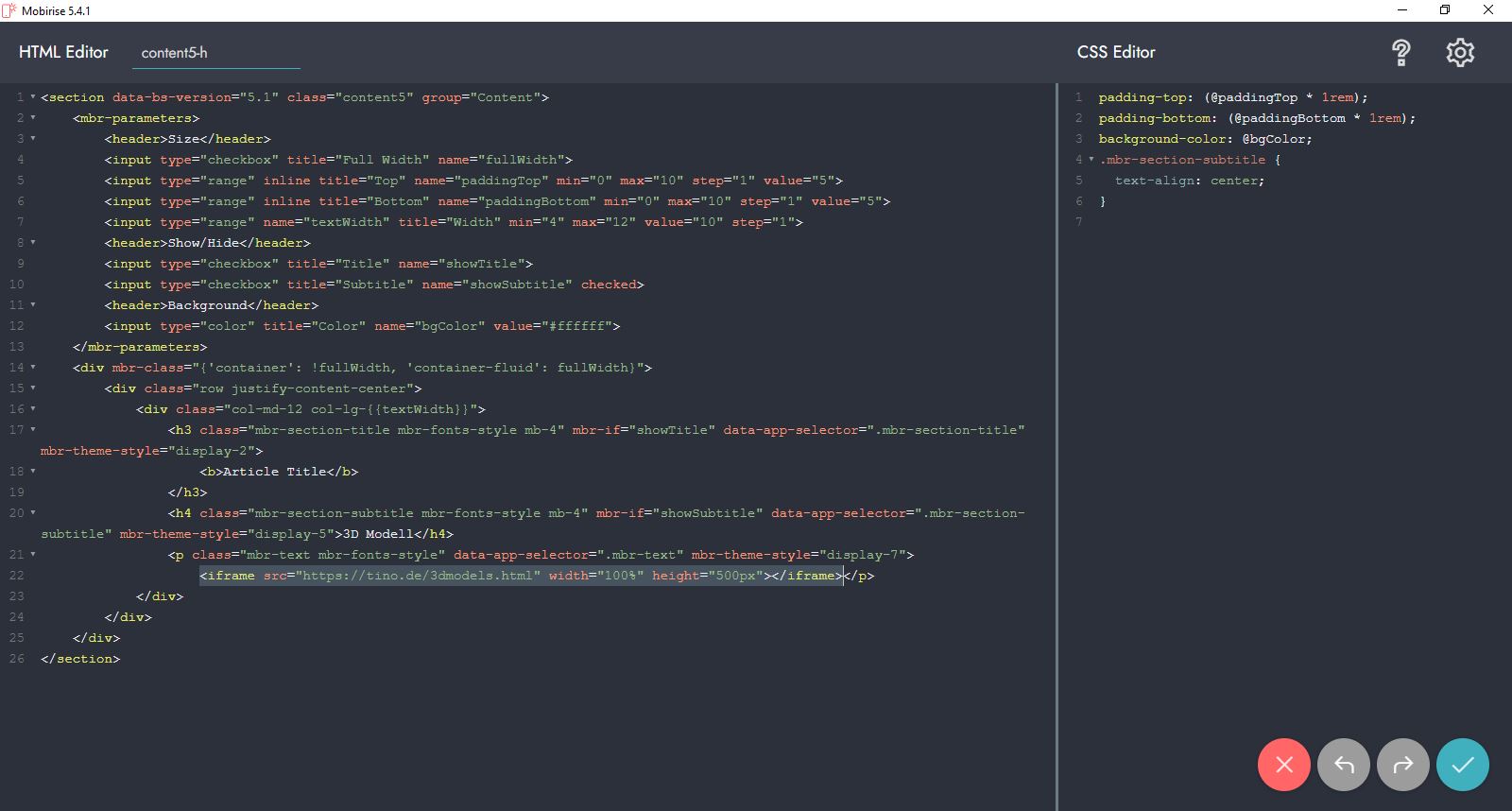The height and width of the screenshot is (811, 1512).
Task: Restore the window using title bar button
Action: click(x=1444, y=10)
